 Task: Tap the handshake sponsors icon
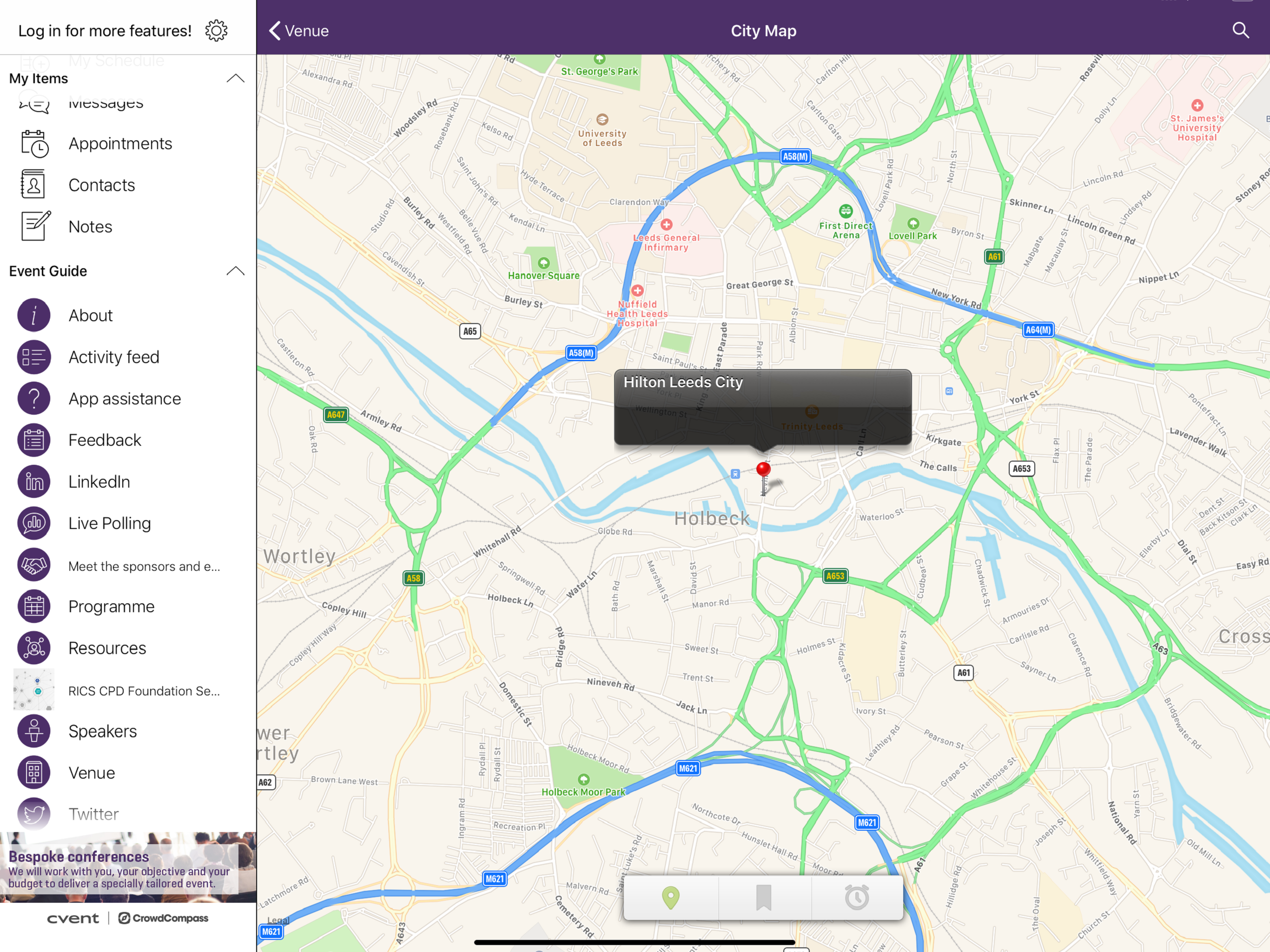point(34,565)
